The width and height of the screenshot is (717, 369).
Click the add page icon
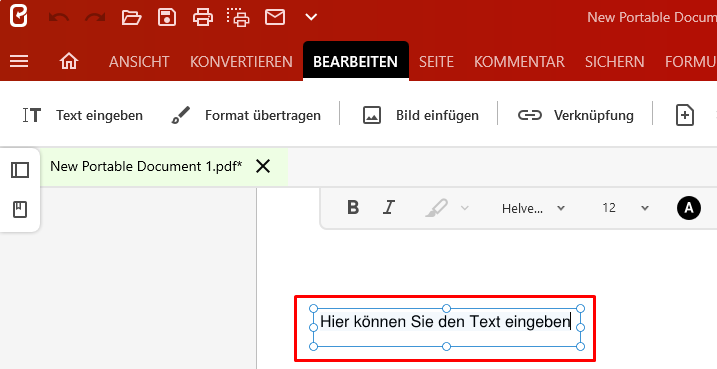pyautogui.click(x=685, y=115)
